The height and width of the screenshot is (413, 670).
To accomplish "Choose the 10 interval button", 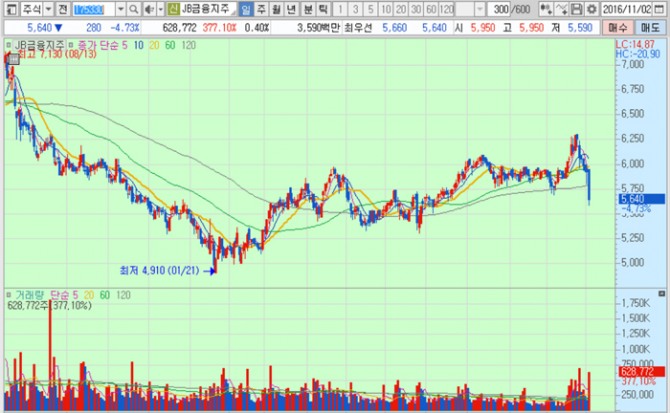I will click(386, 9).
